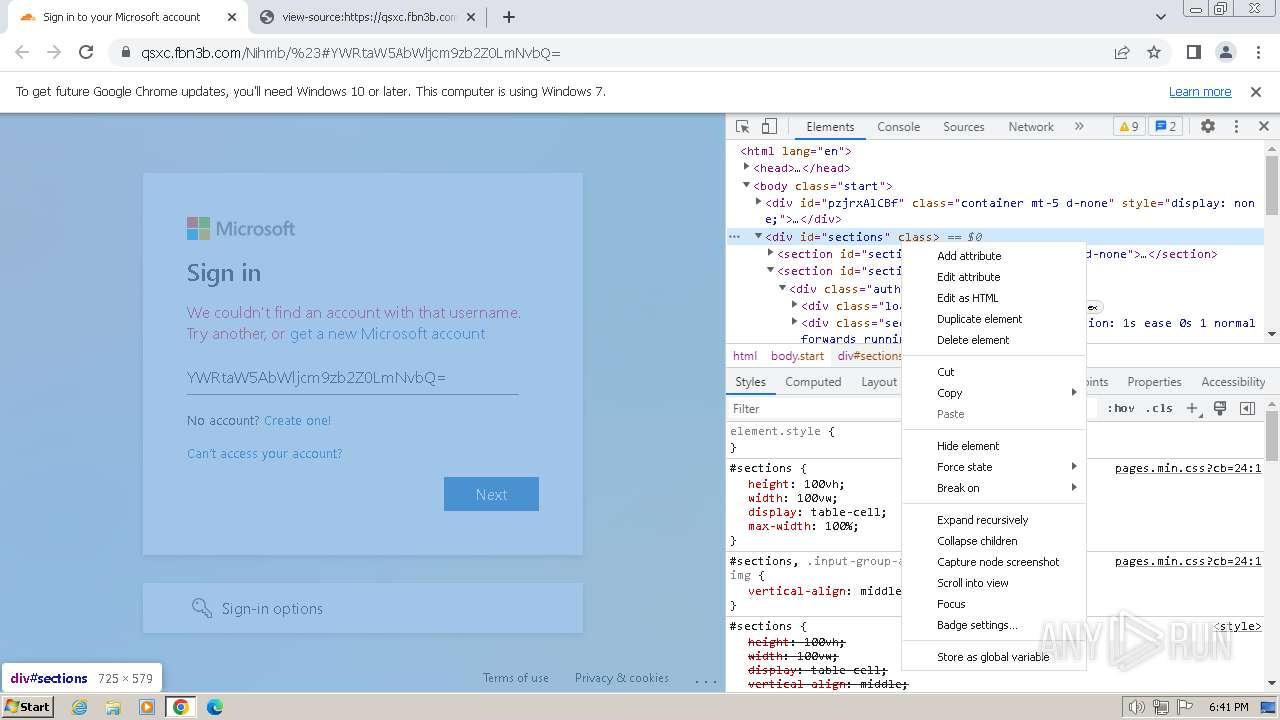
Task: Add new style rule plus icon
Action: (x=1192, y=408)
